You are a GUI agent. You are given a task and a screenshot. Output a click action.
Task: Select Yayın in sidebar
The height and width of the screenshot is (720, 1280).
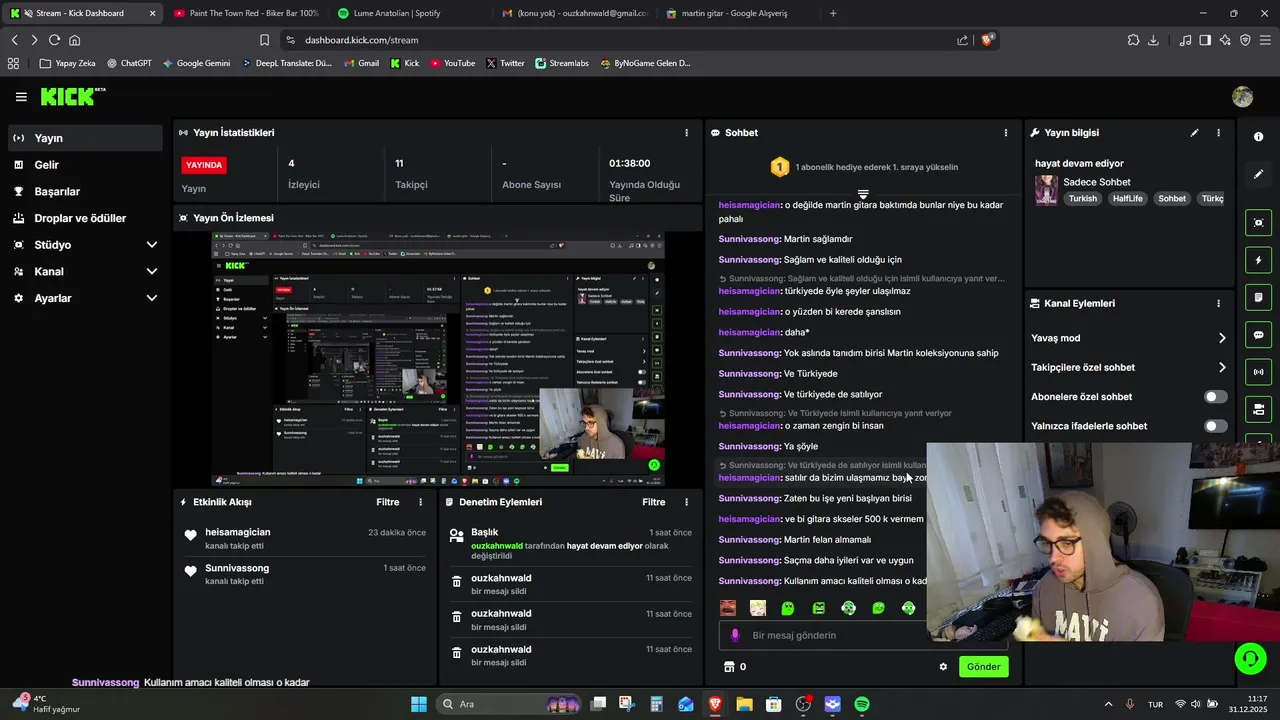85,138
